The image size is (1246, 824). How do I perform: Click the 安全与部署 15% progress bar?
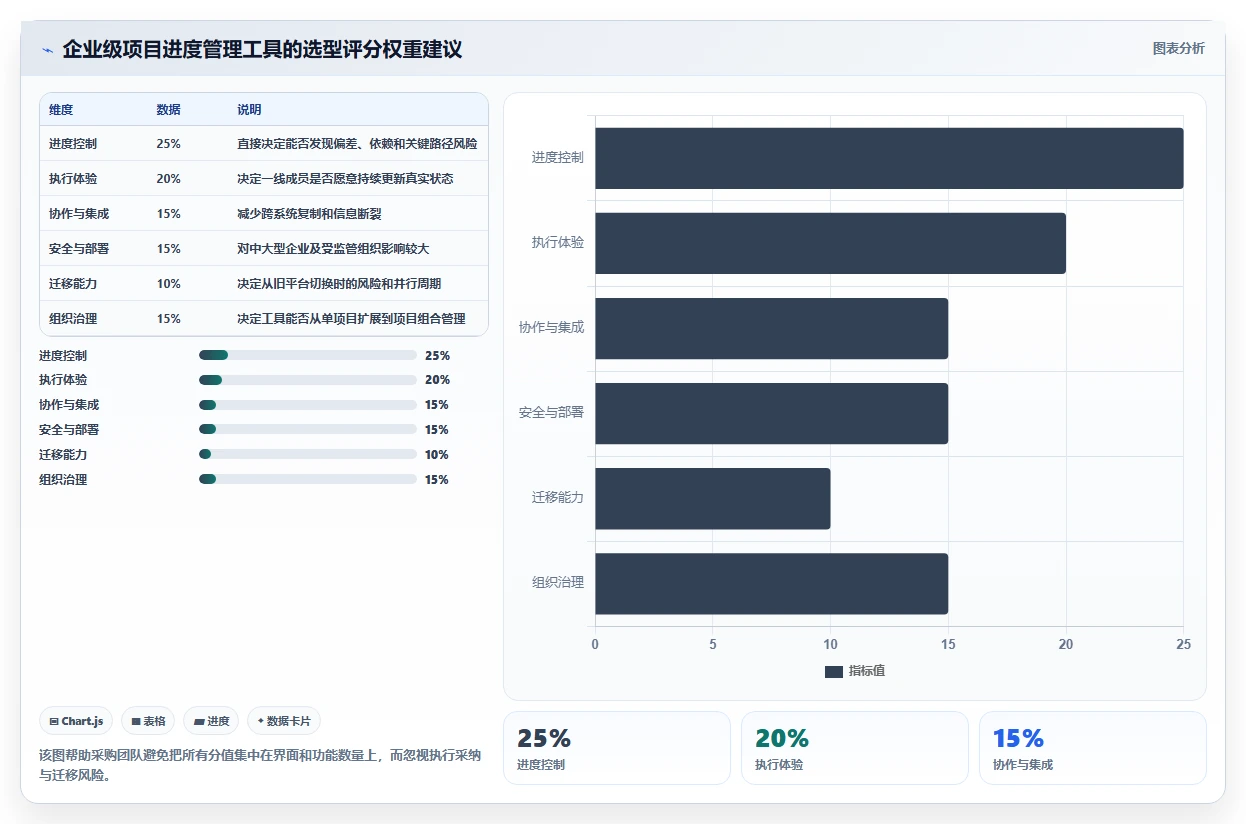[308, 430]
